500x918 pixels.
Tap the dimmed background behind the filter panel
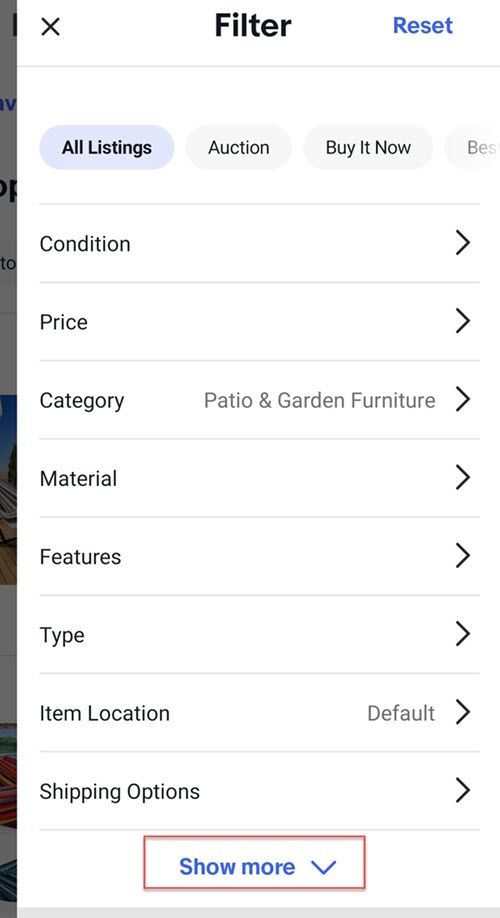[x=8, y=468]
